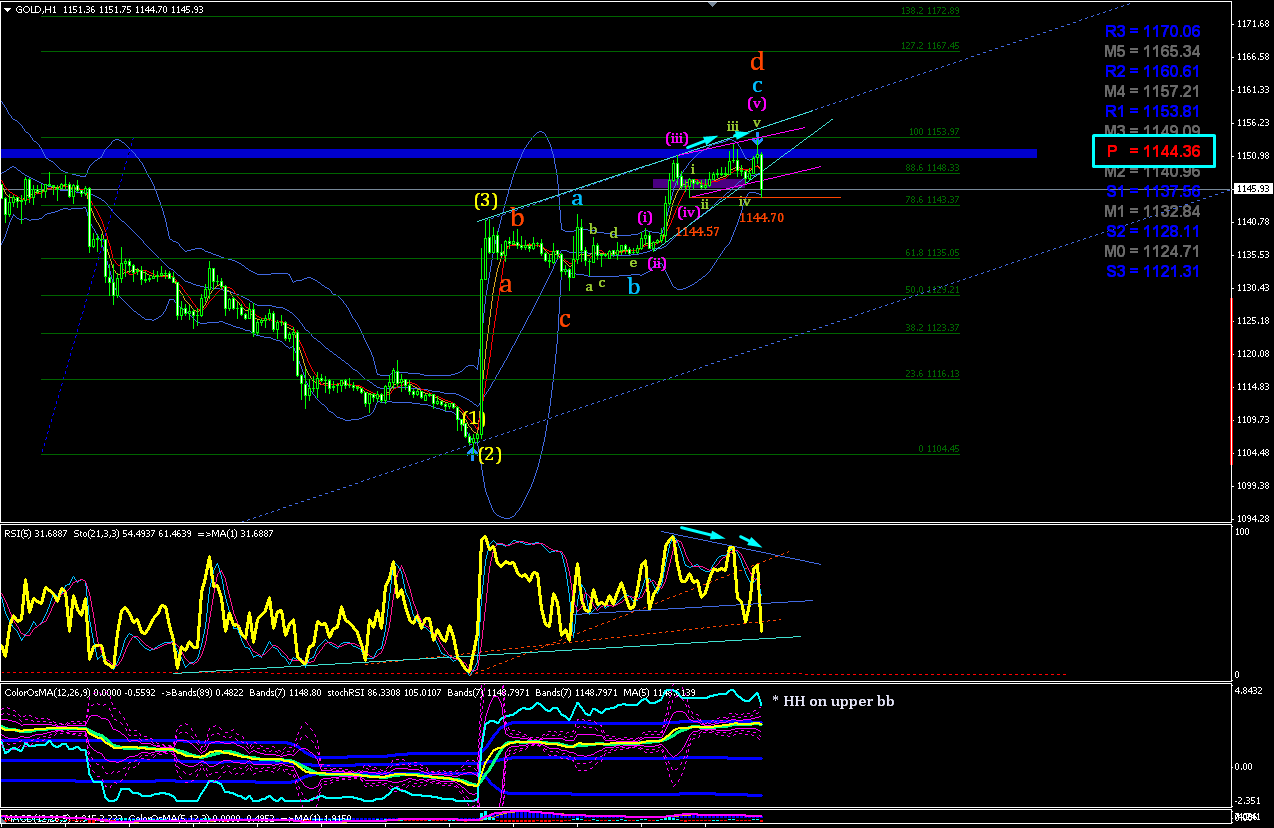Image resolution: width=1274 pixels, height=828 pixels.
Task: Select the M4 = 1157.21 pivot label
Action: [1152, 91]
